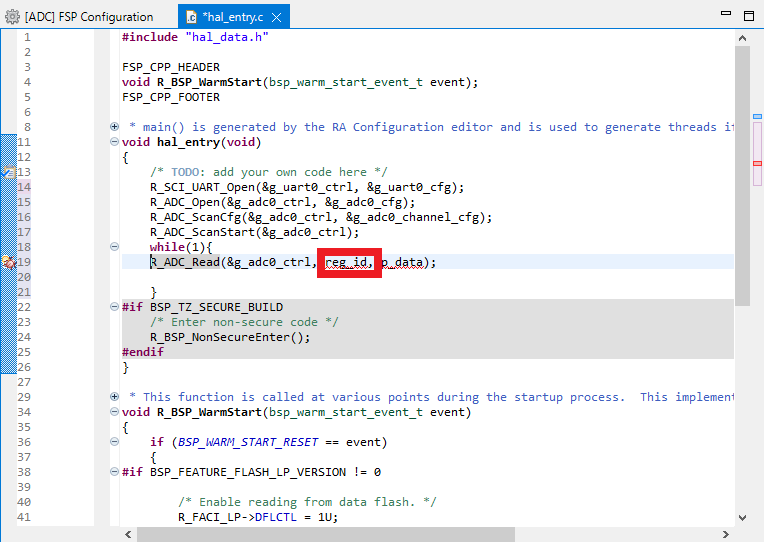This screenshot has height=542, width=764.
Task: Click line number 19 in the gutter
Action: tap(24, 262)
